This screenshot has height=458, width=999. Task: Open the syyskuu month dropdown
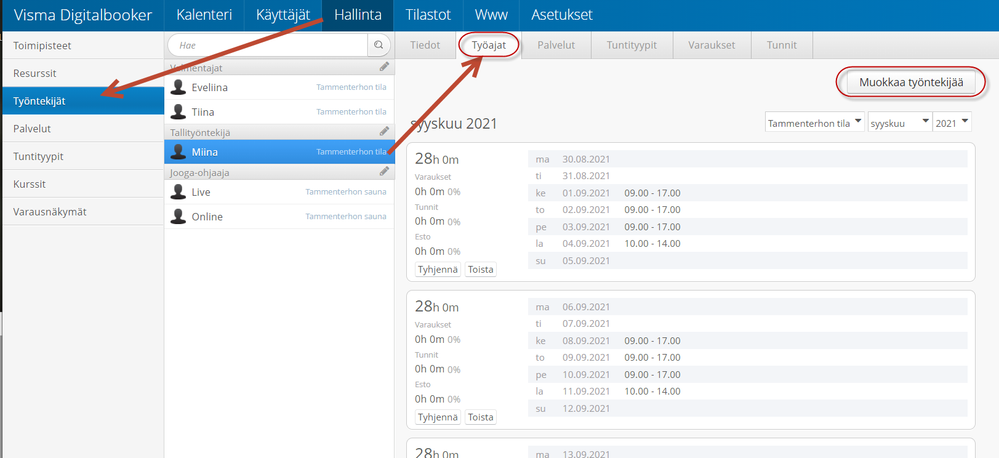899,123
